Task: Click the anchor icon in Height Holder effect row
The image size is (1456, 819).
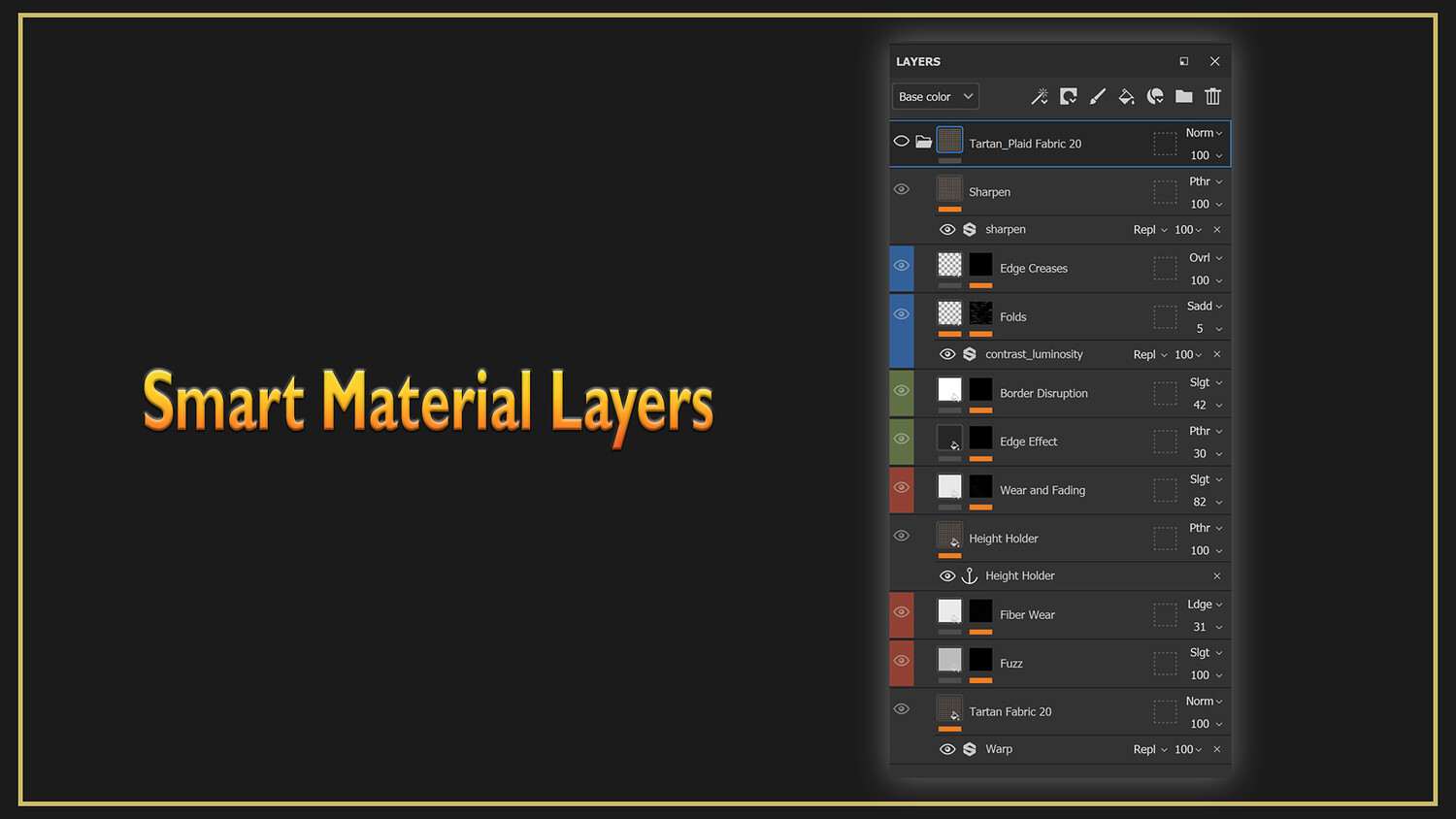Action: (x=969, y=576)
